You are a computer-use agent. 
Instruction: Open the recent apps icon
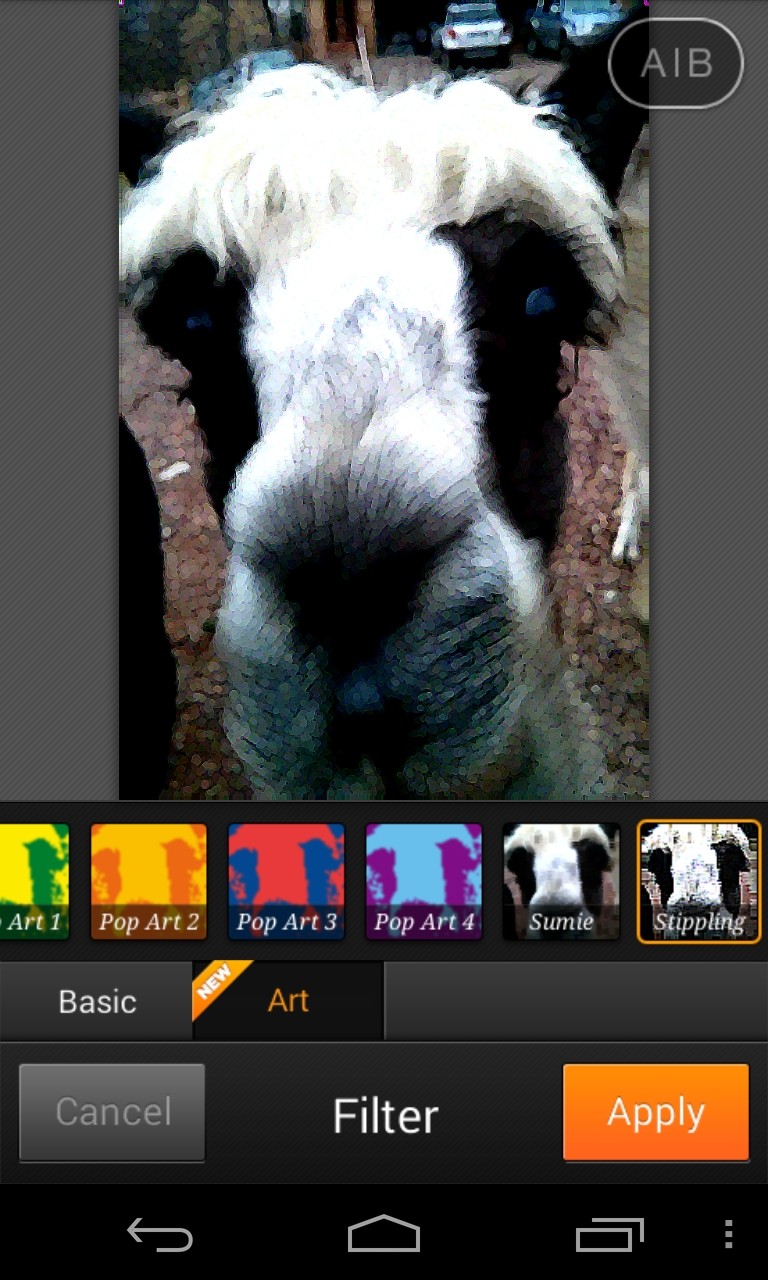[x=609, y=1235]
